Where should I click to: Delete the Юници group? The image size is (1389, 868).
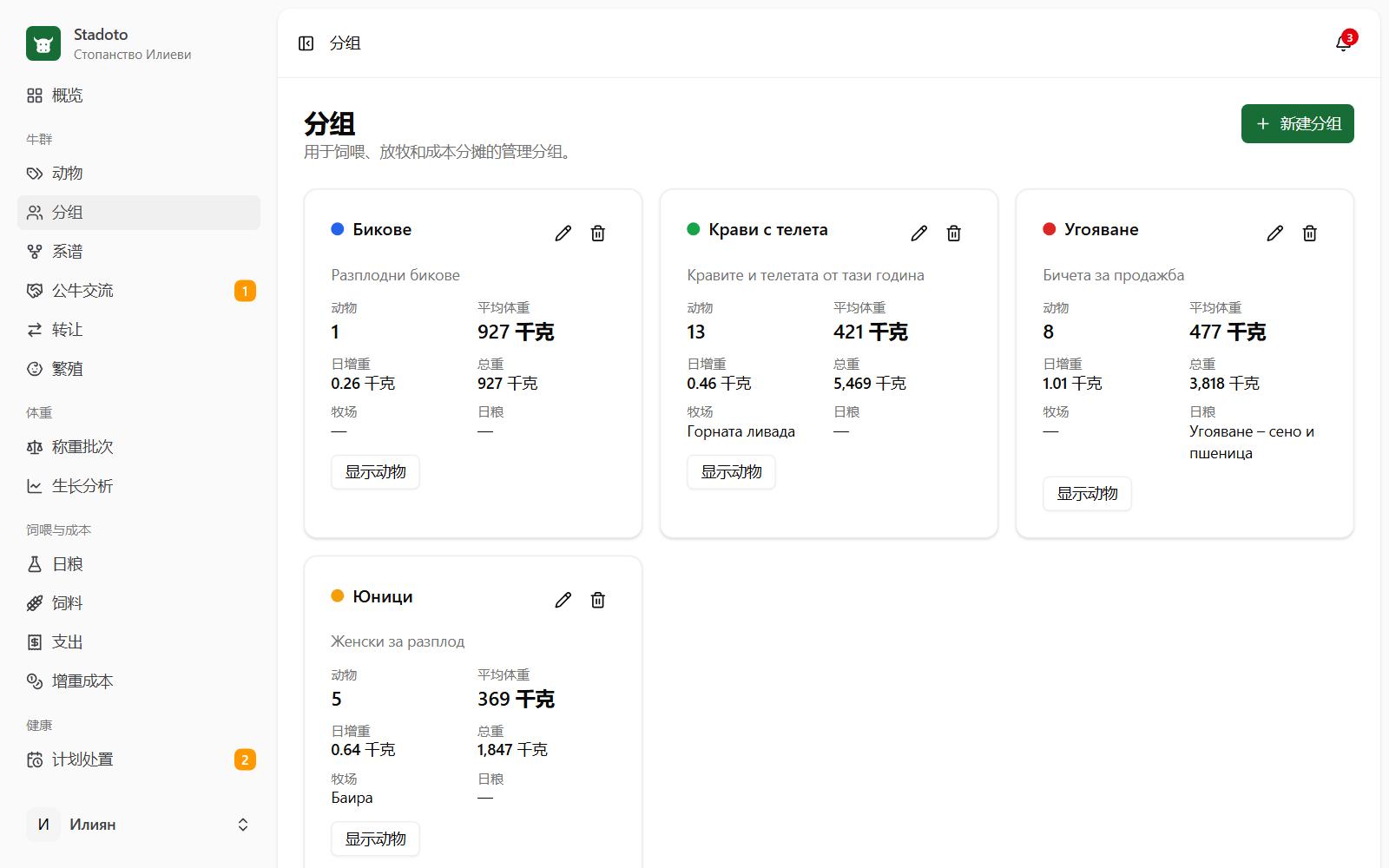(x=598, y=600)
